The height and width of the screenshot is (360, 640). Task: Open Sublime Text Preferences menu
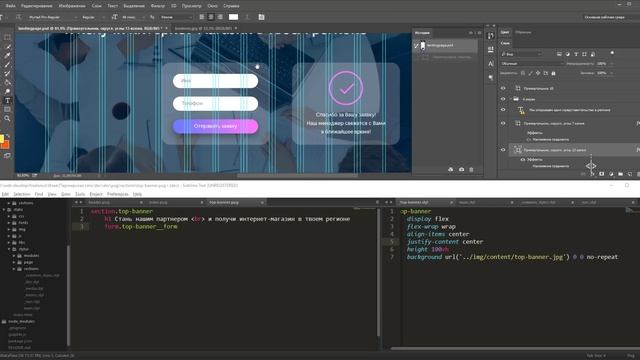[x=118, y=194]
